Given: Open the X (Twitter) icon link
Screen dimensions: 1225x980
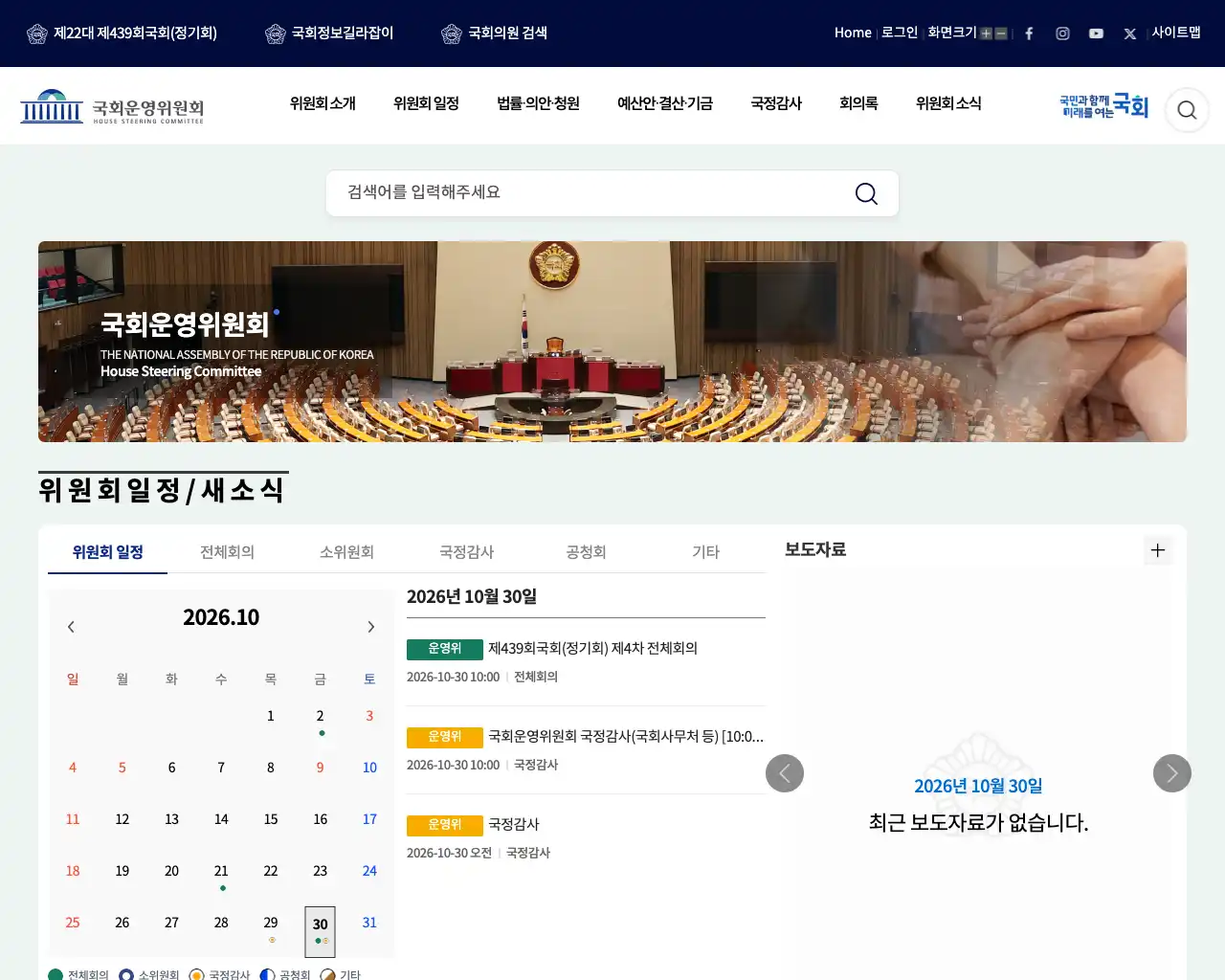Looking at the screenshot, I should 1130,33.
